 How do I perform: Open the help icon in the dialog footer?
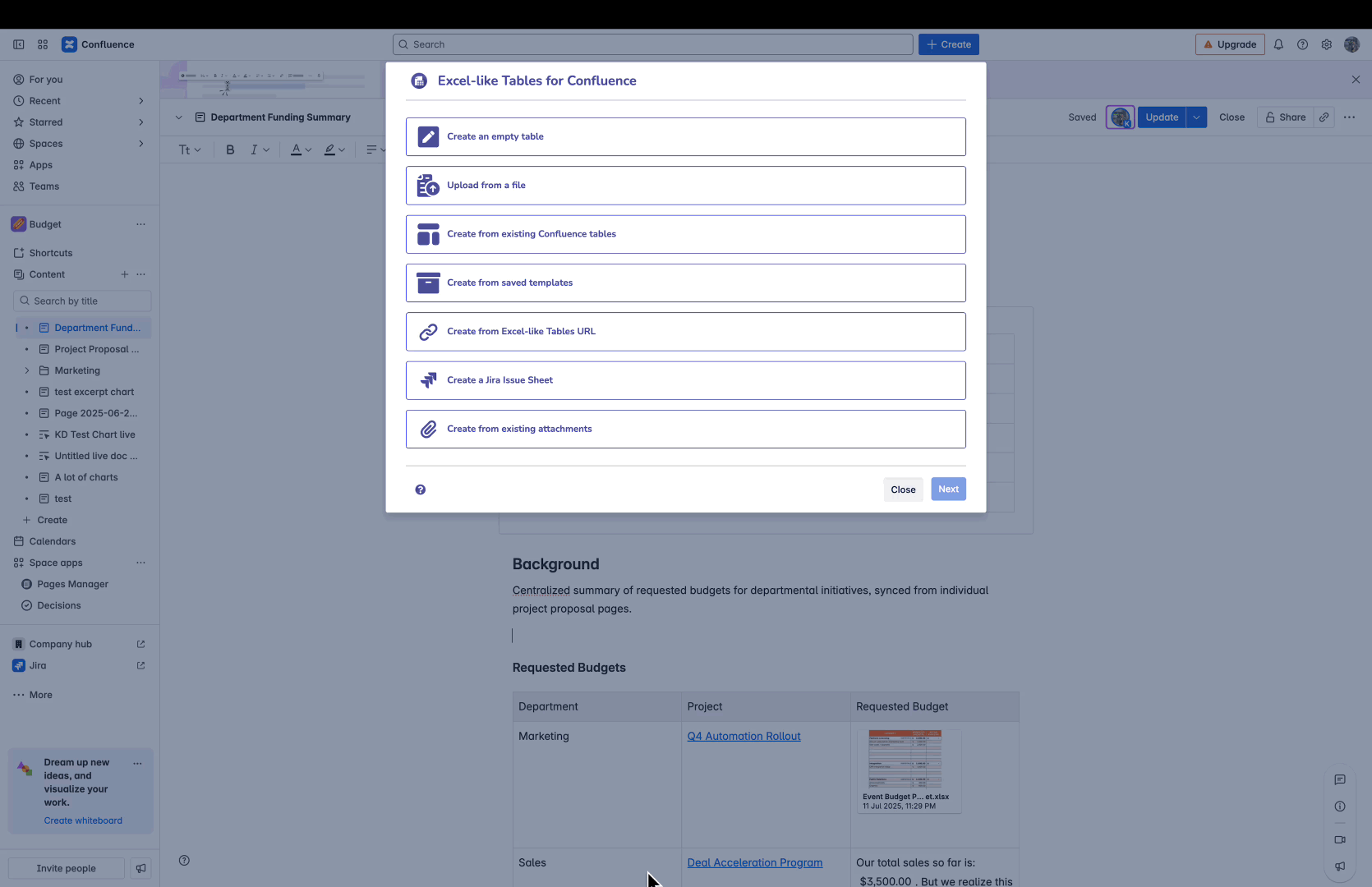[x=420, y=489]
